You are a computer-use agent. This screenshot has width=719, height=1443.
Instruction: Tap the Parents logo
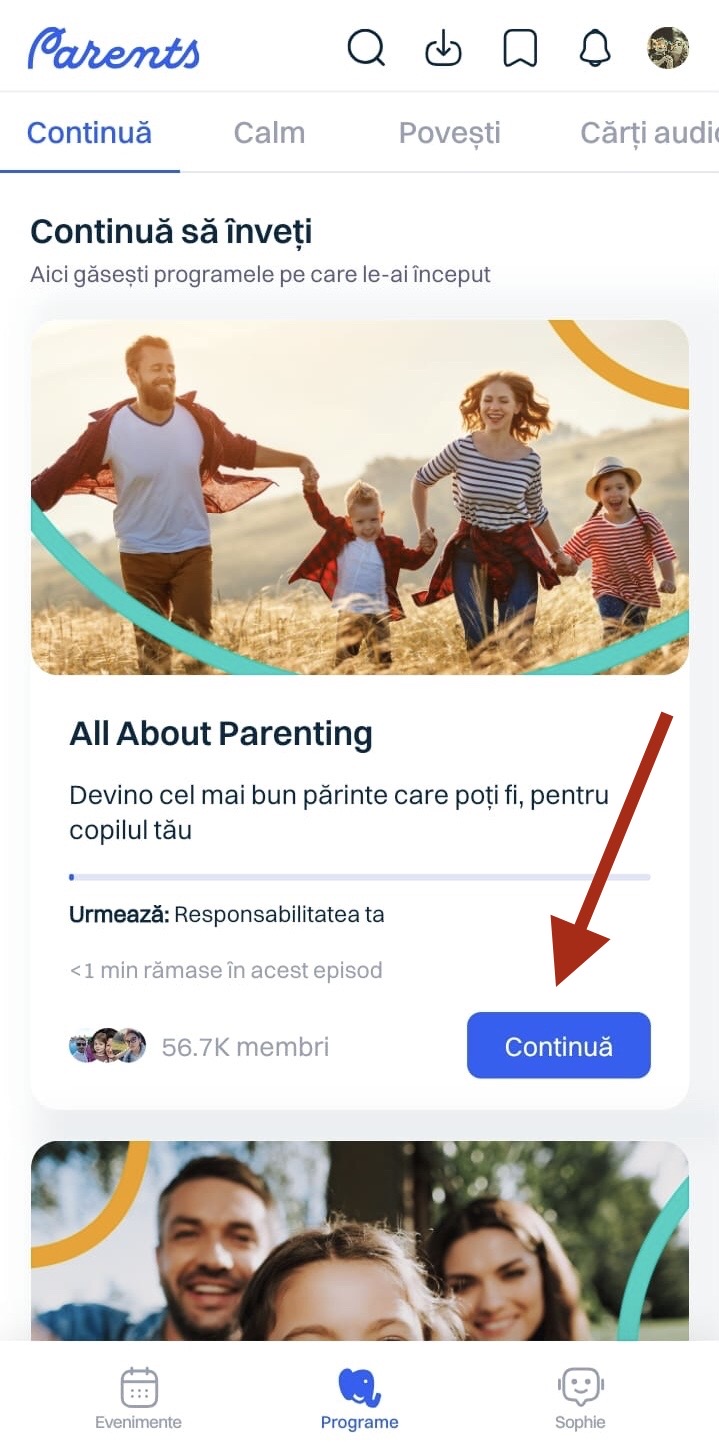click(x=114, y=48)
